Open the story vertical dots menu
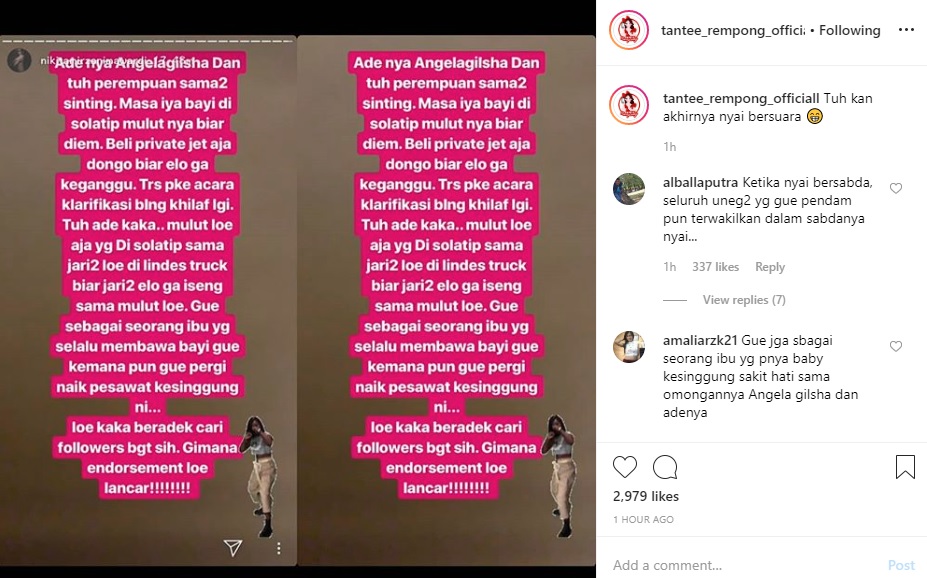The image size is (927, 578). click(278, 548)
